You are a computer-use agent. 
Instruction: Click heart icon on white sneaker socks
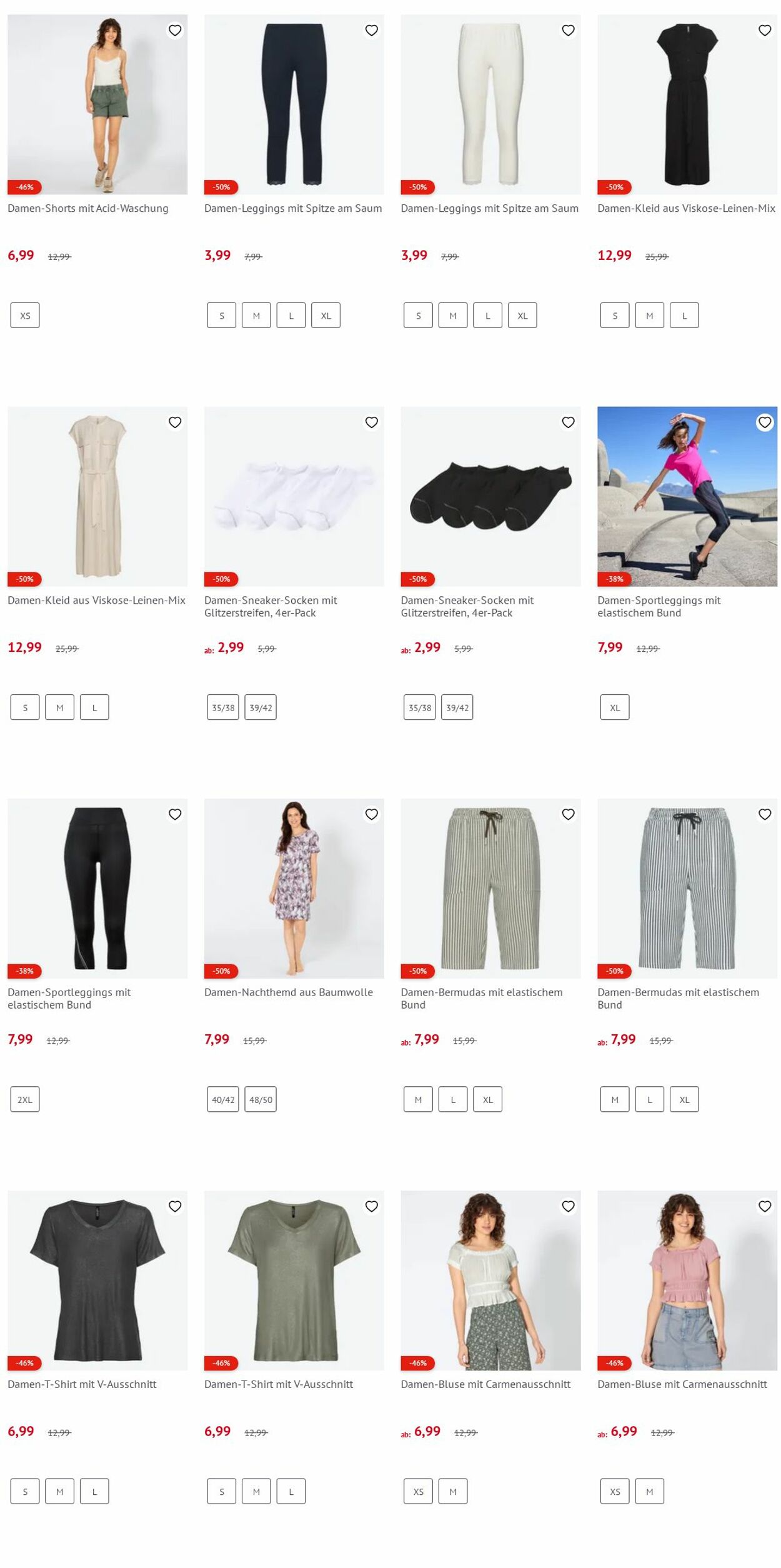coord(372,422)
